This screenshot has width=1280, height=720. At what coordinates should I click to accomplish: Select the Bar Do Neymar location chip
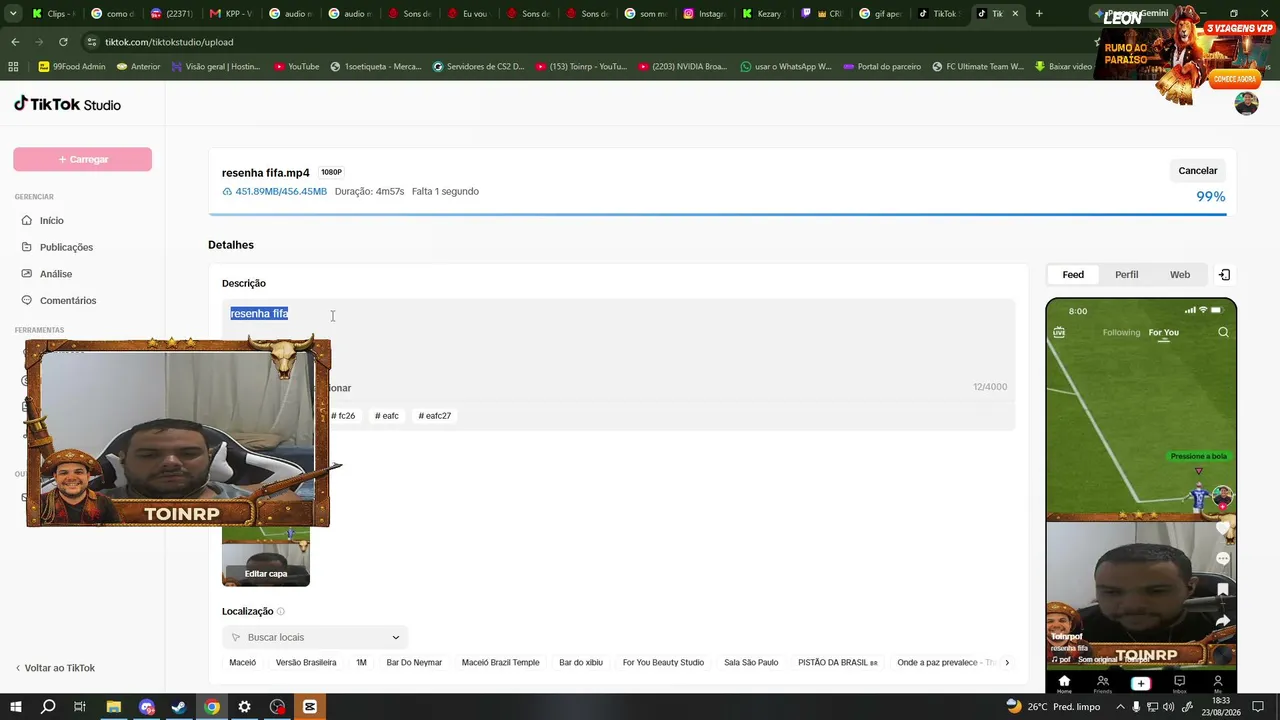point(414,663)
